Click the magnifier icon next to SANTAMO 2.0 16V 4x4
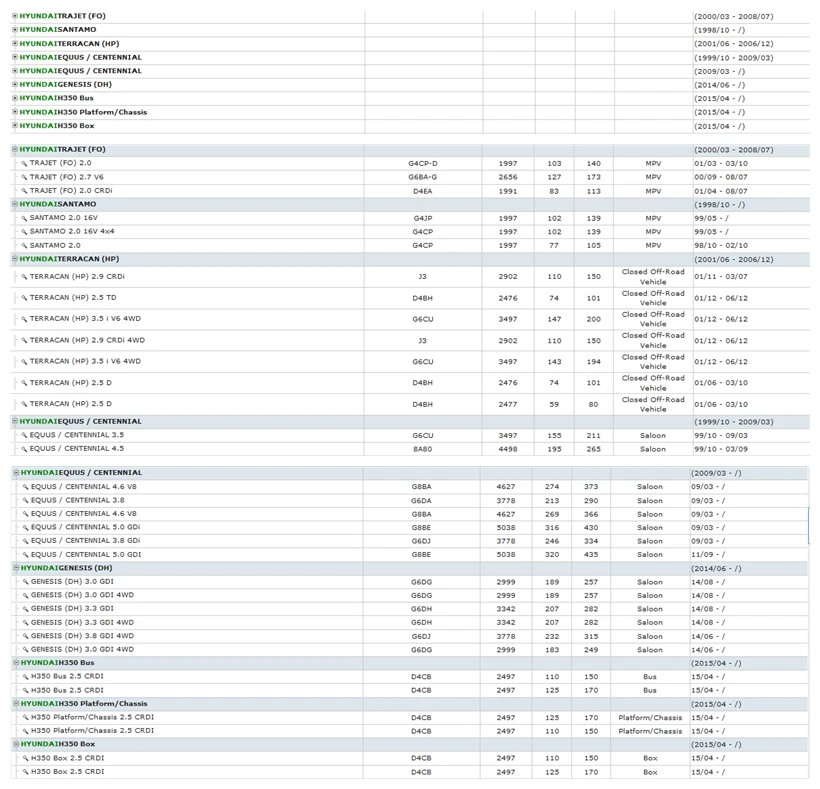Viewport: 820px width, 789px height. (24, 232)
